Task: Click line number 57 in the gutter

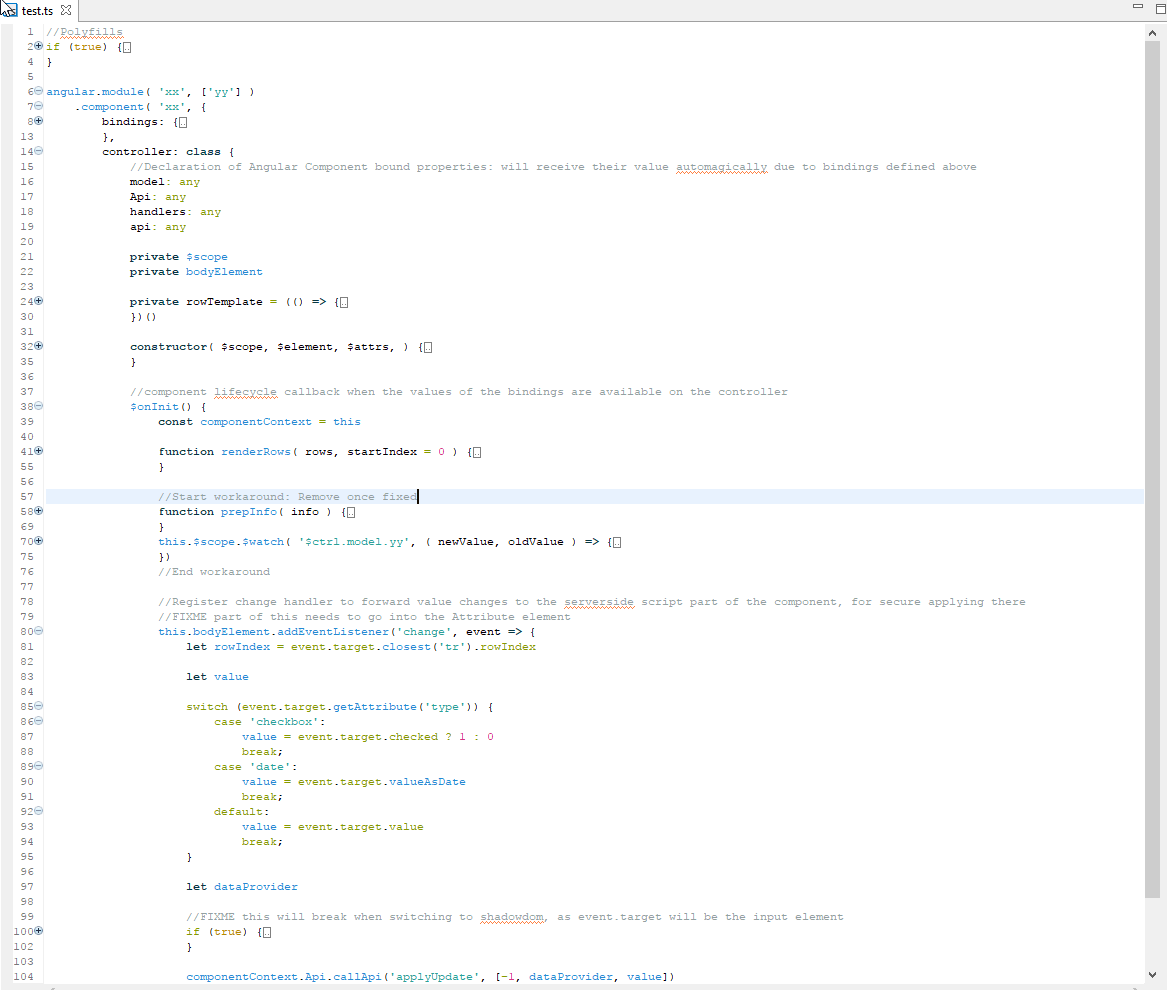Action: (x=27, y=496)
